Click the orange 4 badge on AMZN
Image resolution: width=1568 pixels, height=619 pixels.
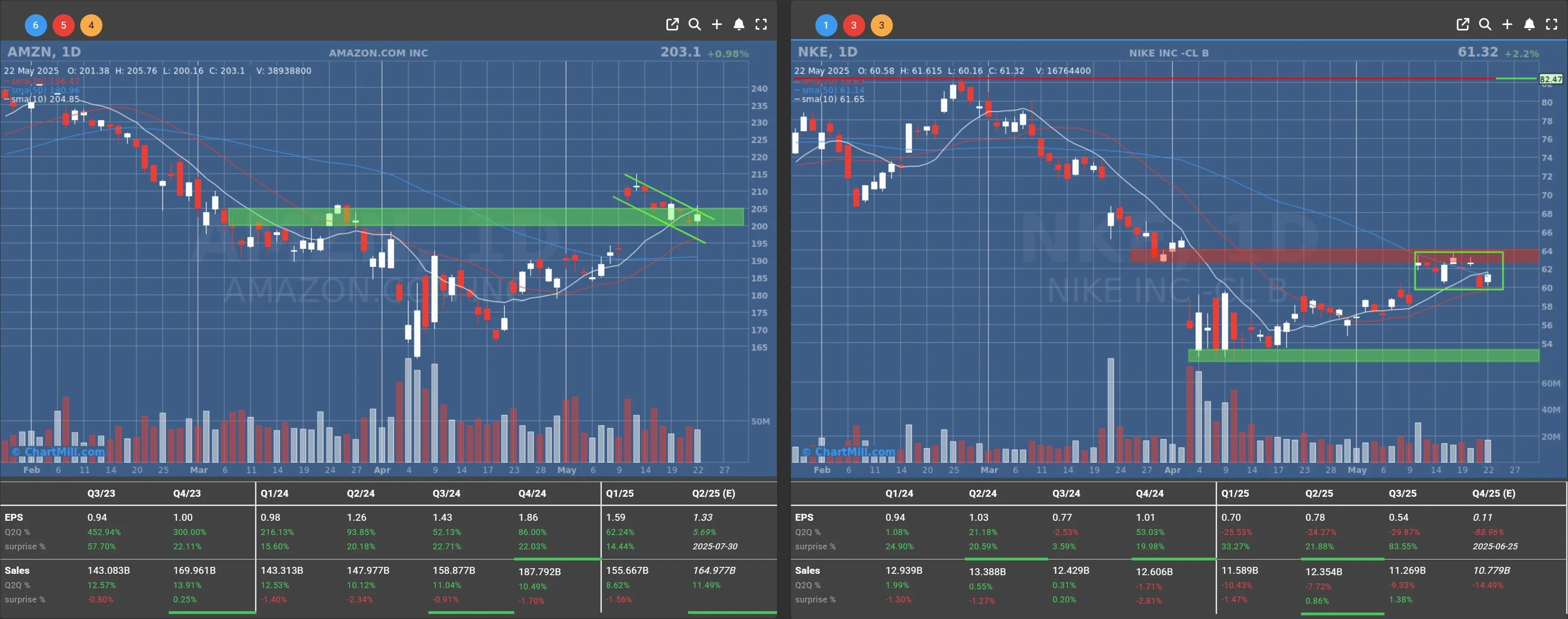pos(91,25)
